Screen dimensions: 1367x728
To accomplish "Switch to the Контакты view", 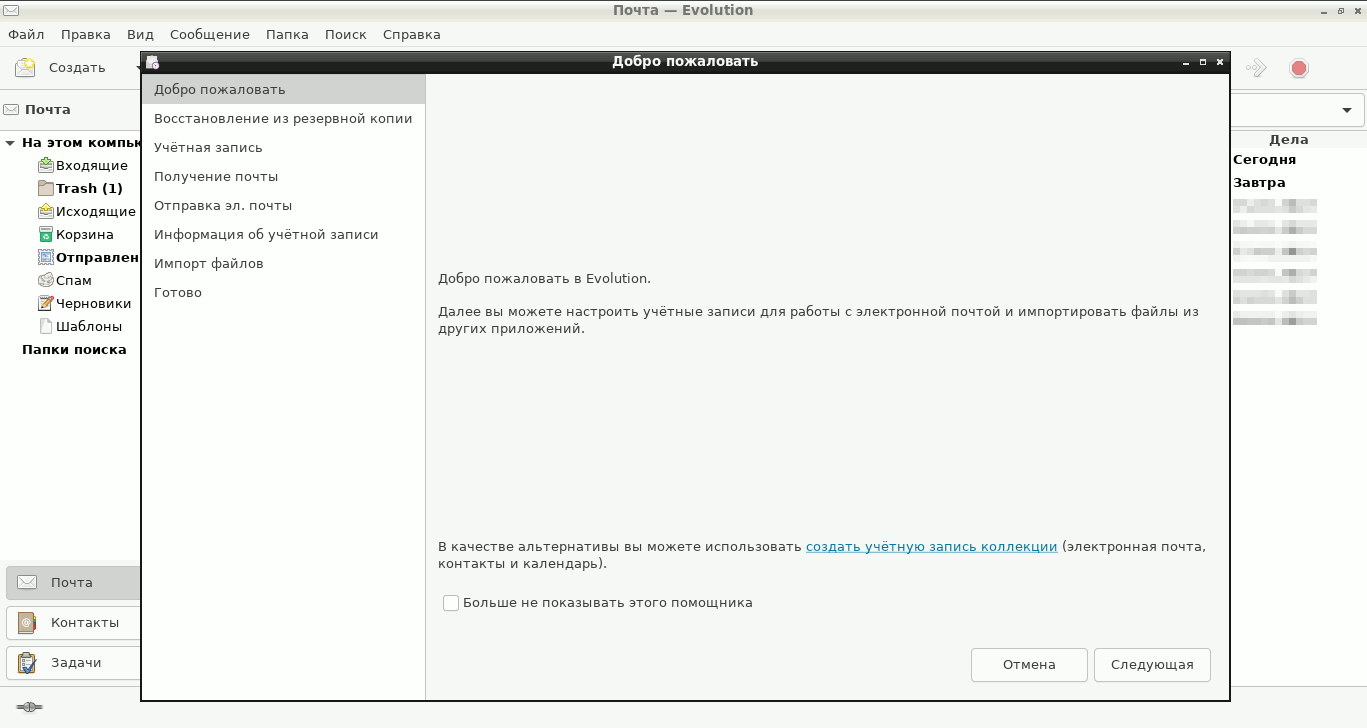I will click(74, 622).
